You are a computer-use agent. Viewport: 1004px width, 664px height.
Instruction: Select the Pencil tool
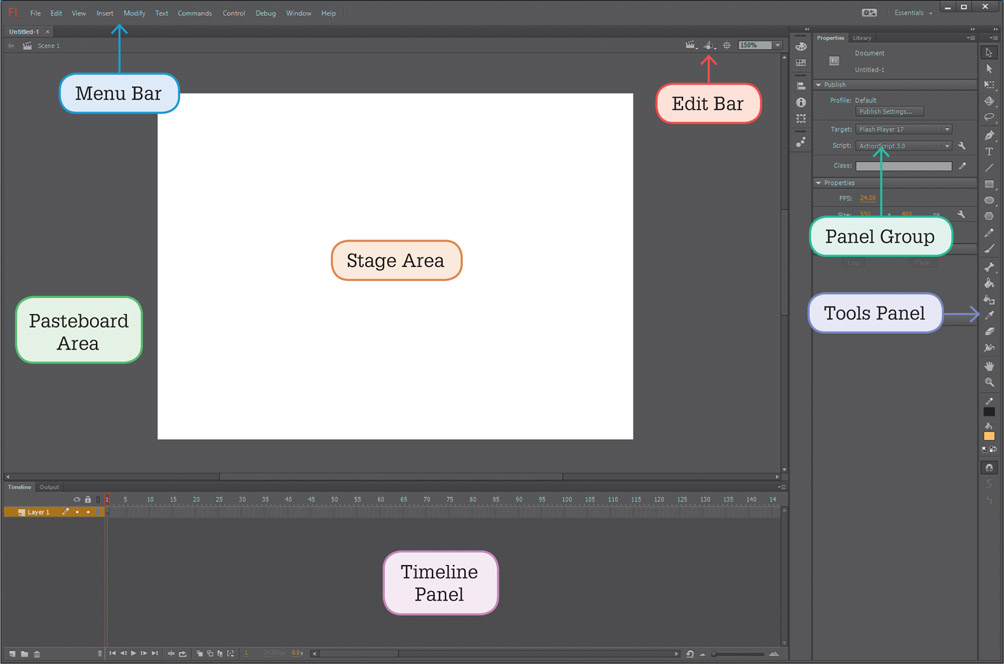989,232
